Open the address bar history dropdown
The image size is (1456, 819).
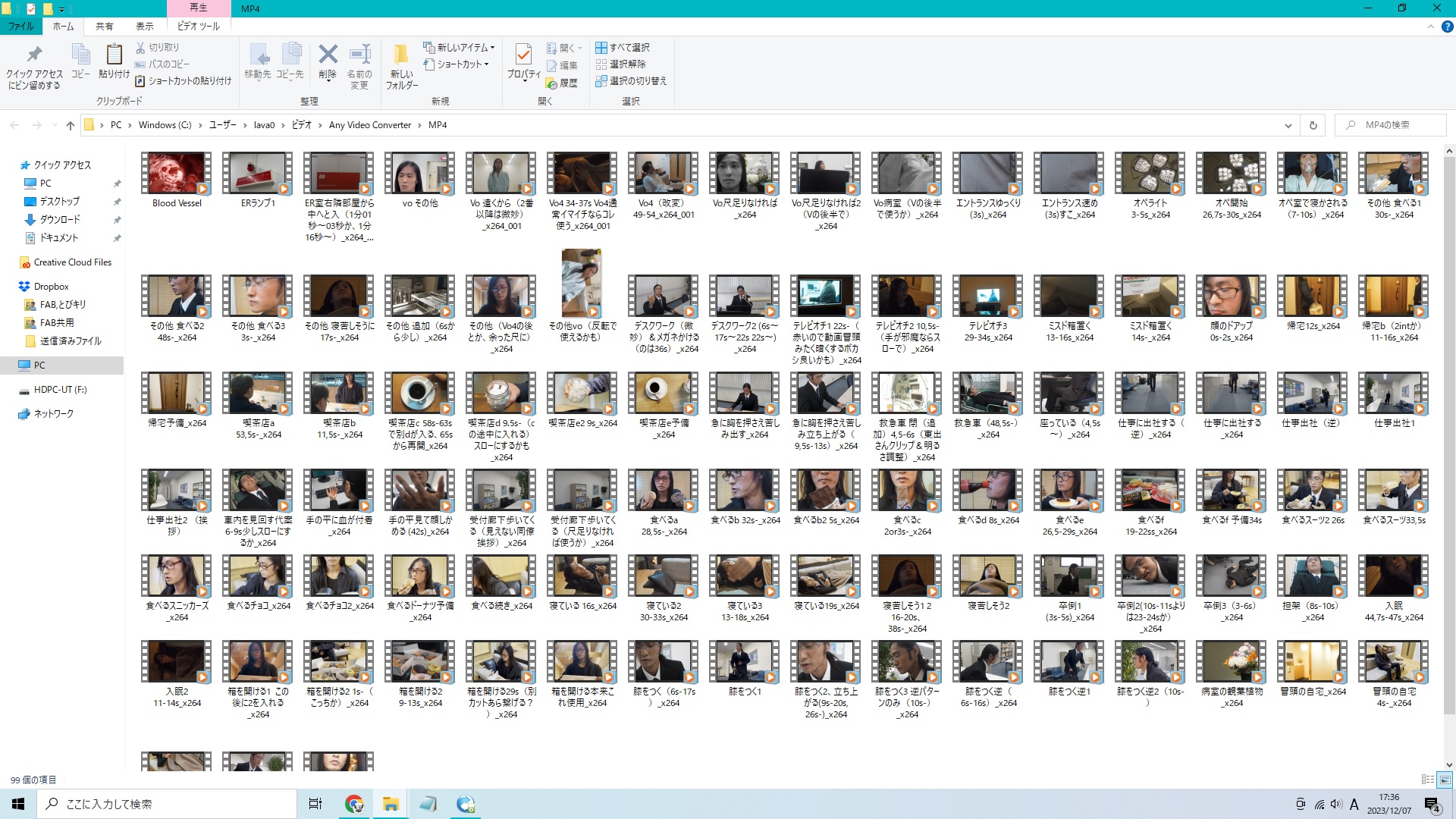click(1288, 125)
